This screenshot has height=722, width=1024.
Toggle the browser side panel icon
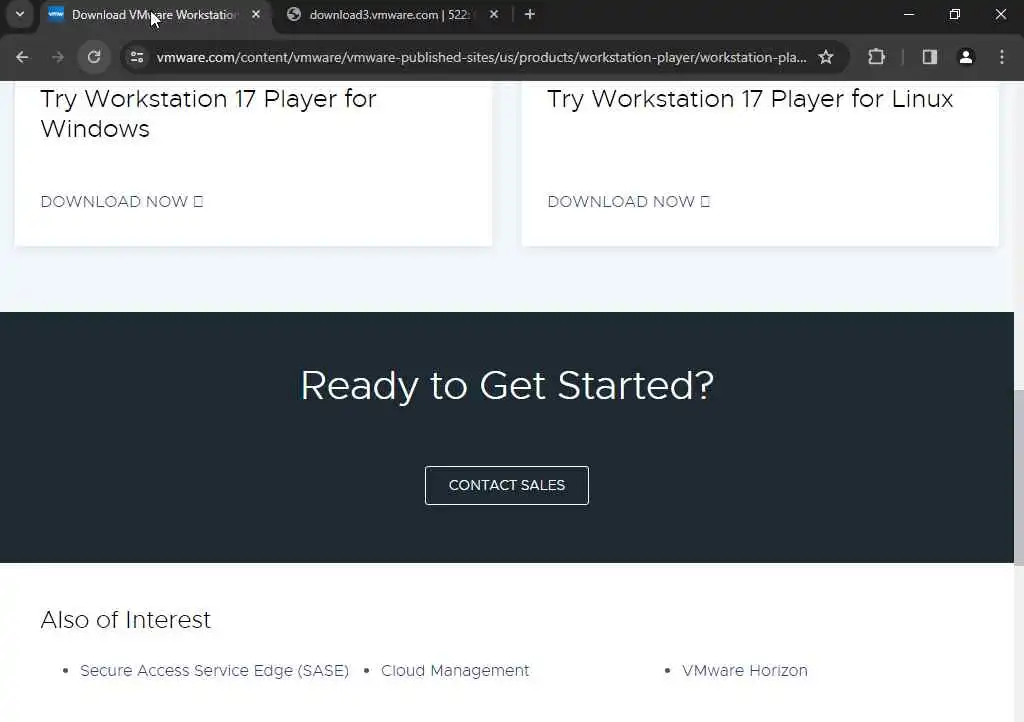click(x=930, y=57)
